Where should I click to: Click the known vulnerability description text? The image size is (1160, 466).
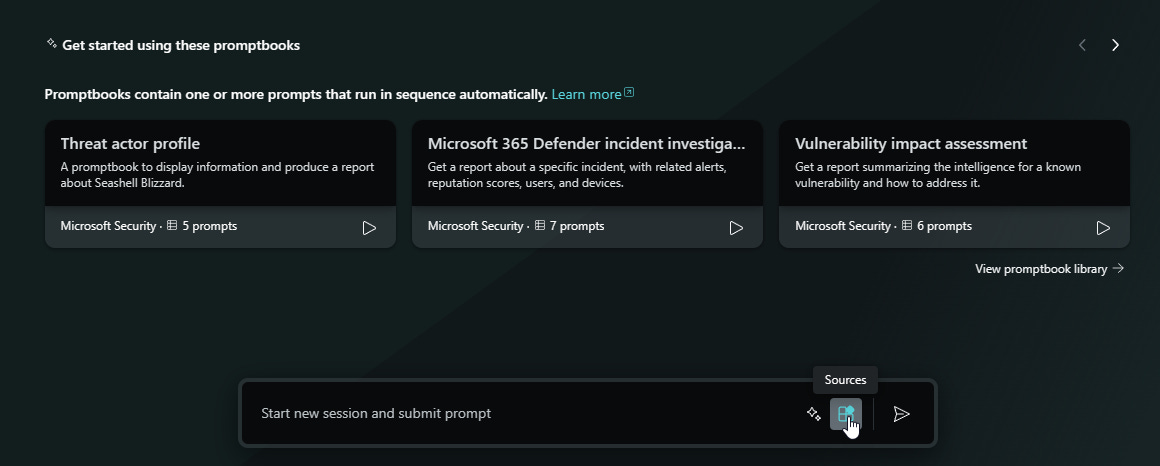click(x=938, y=175)
